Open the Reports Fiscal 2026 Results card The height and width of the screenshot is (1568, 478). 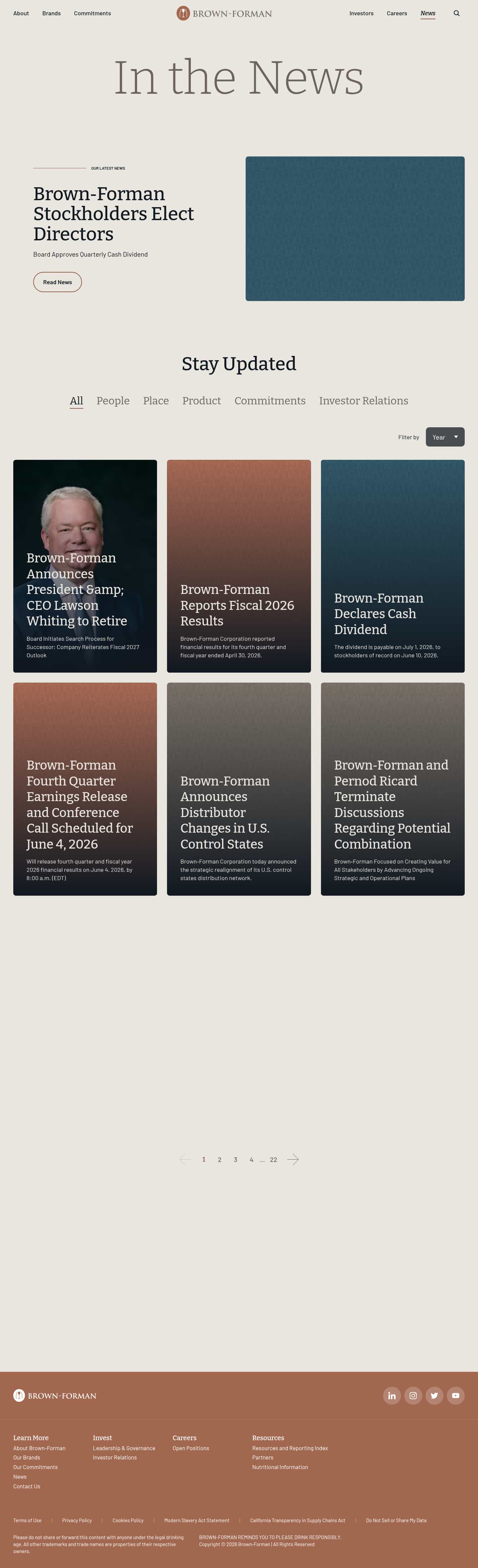(239, 566)
